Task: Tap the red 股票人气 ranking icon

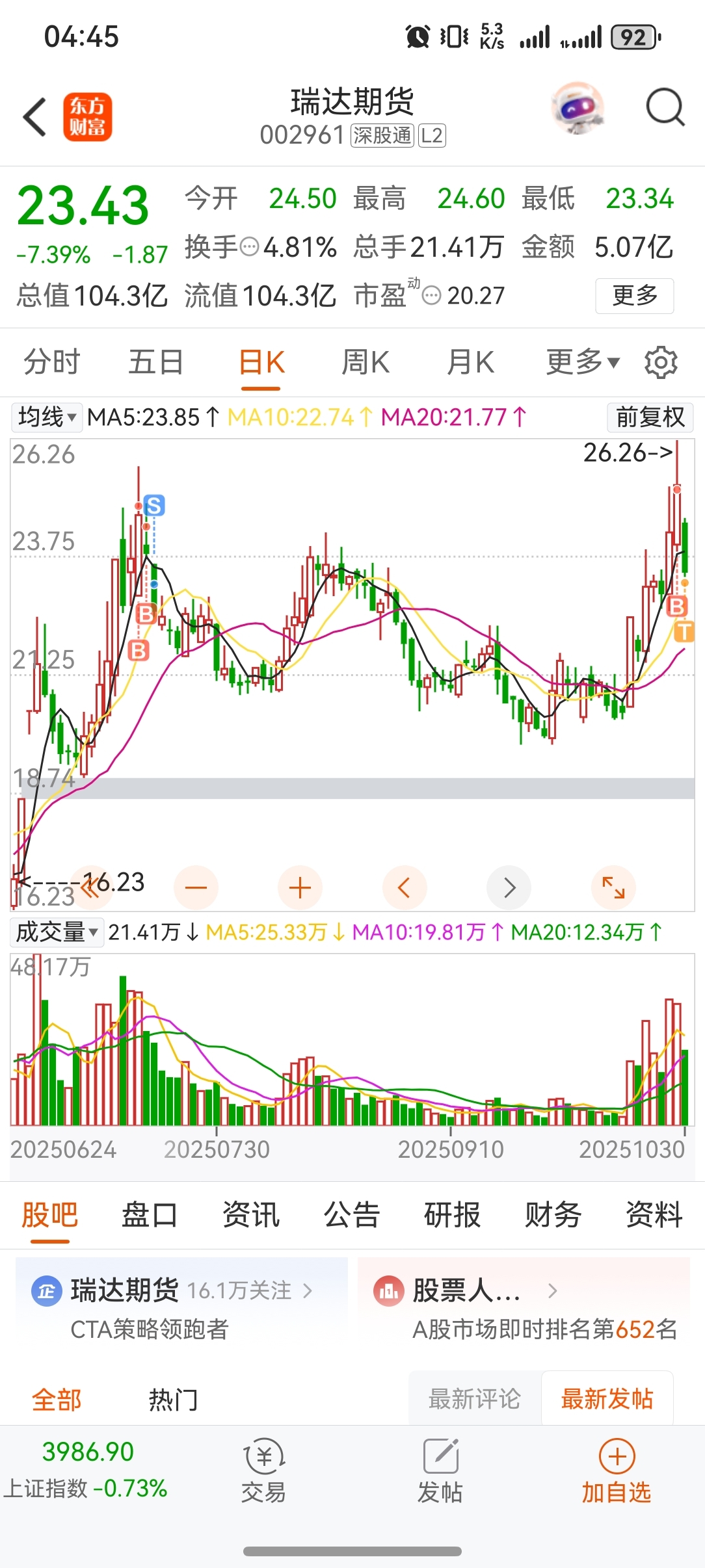Action: point(389,1291)
